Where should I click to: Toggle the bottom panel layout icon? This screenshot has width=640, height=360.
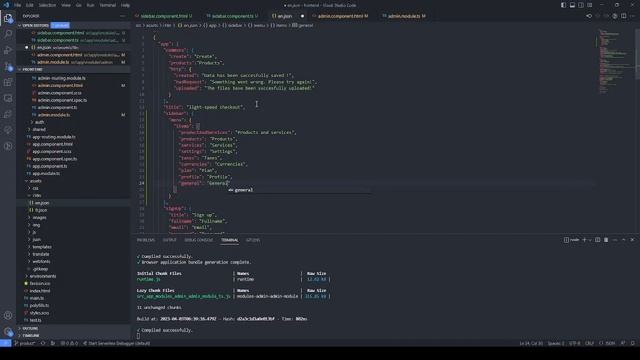pos(572,5)
